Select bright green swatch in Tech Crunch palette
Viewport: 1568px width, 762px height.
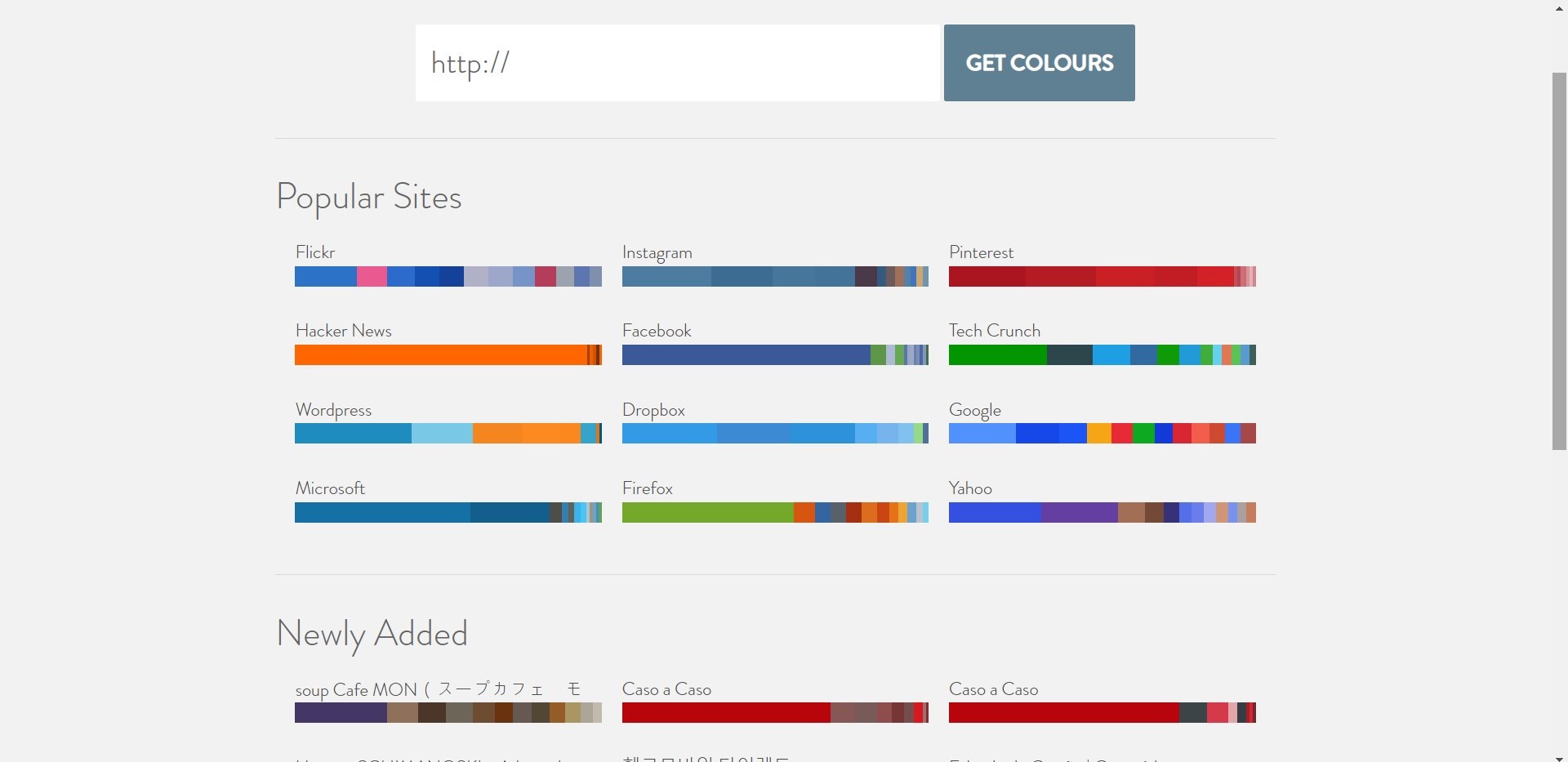pyautogui.click(x=997, y=355)
